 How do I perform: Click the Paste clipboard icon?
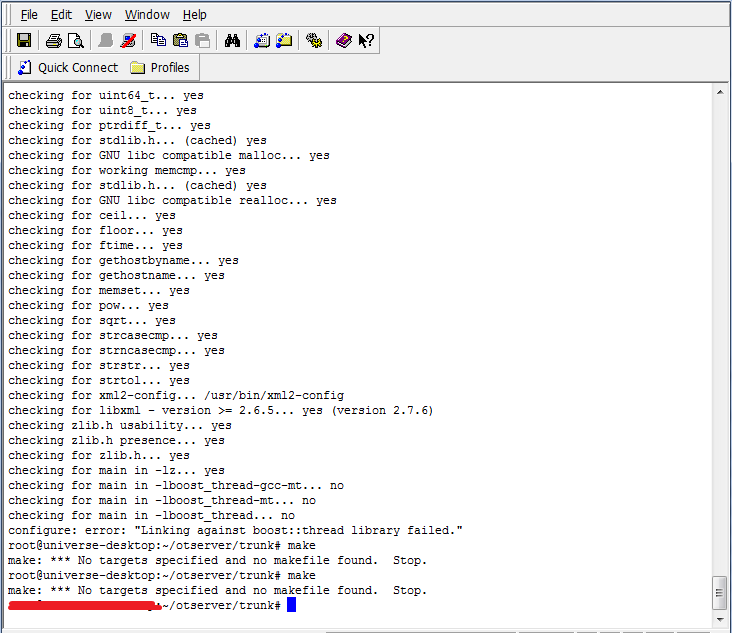click(x=180, y=41)
